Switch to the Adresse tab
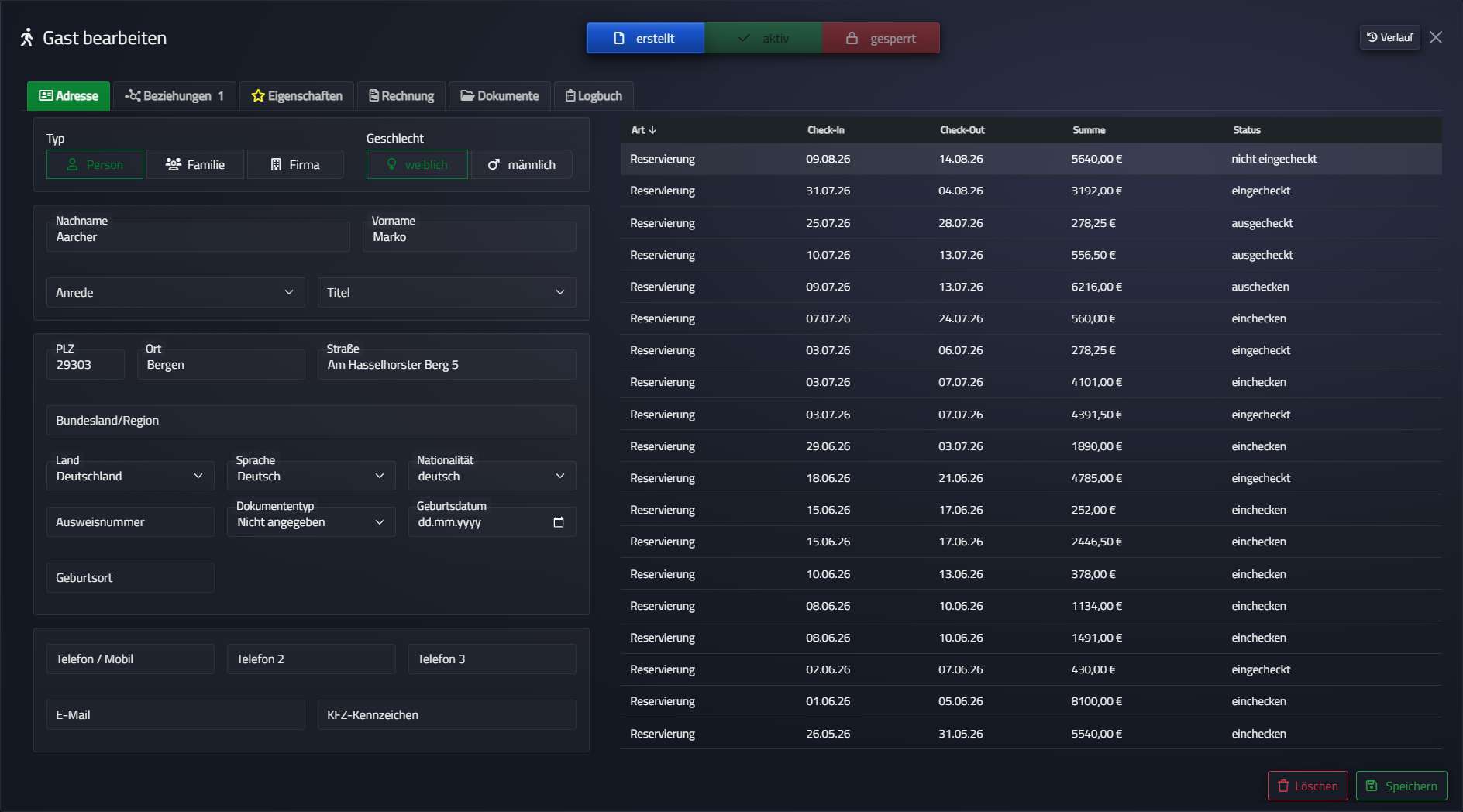1463x812 pixels. tap(68, 96)
